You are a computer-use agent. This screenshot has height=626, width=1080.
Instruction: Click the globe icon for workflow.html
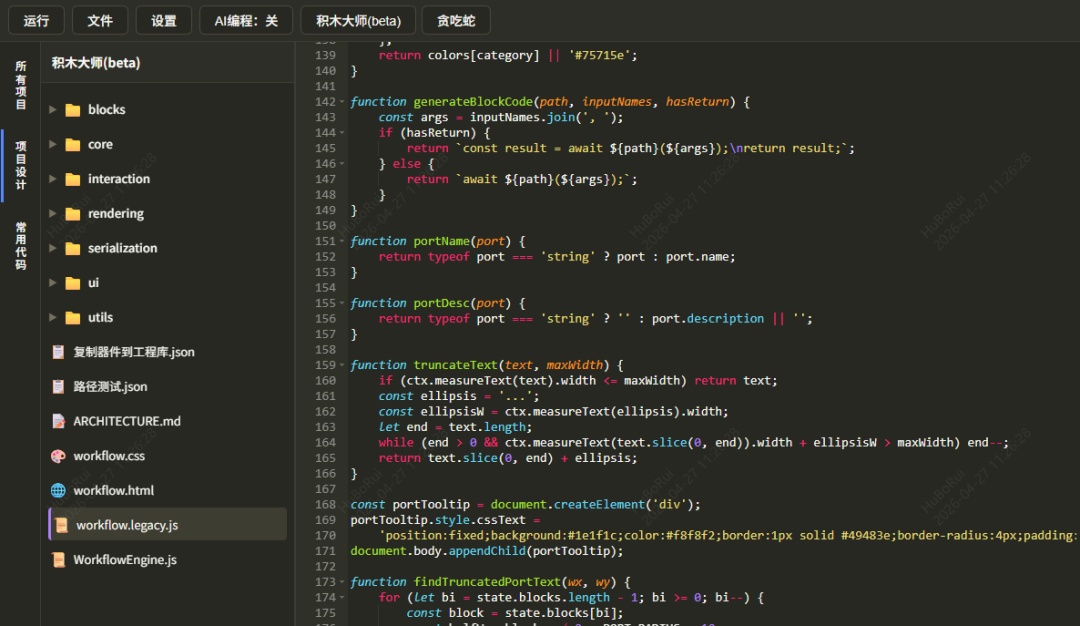pos(59,490)
